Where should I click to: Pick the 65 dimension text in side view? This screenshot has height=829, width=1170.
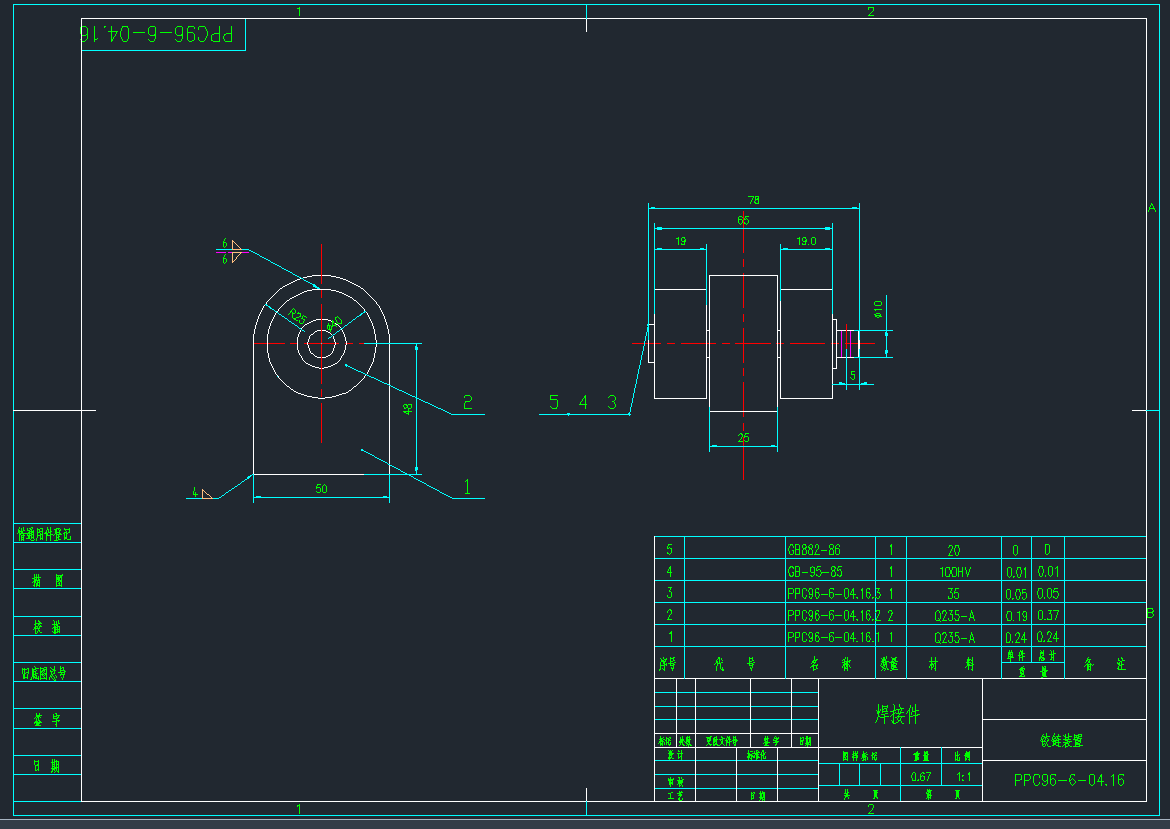743,220
